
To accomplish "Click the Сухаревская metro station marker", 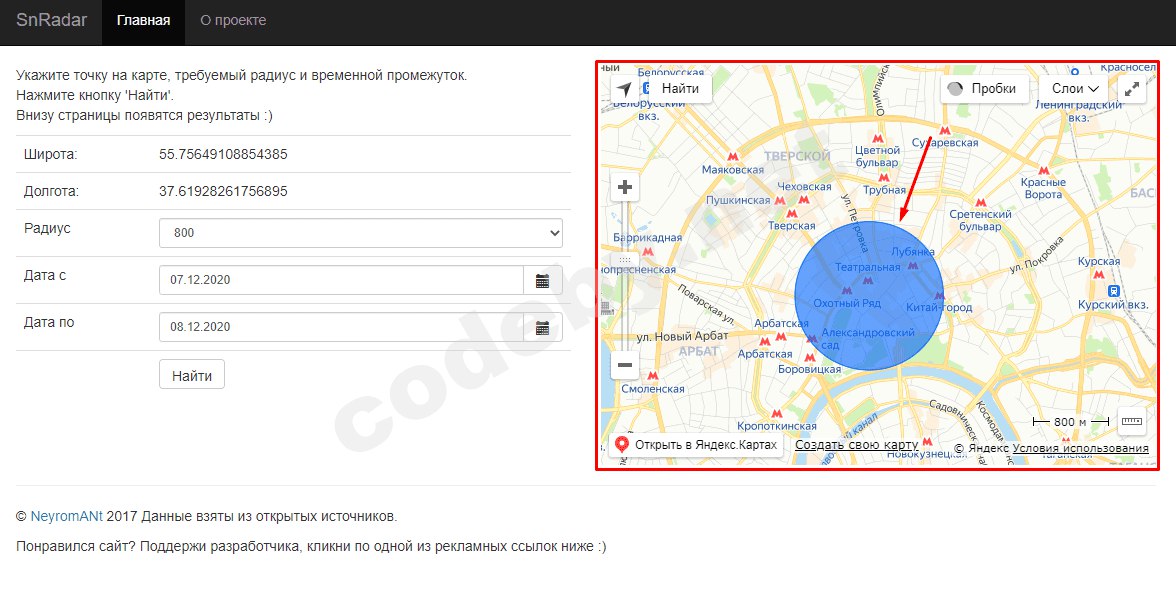I will pos(945,130).
